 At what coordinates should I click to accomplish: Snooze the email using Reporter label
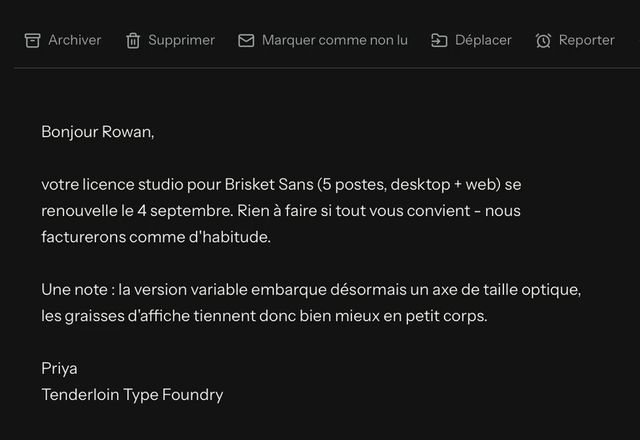pos(587,40)
